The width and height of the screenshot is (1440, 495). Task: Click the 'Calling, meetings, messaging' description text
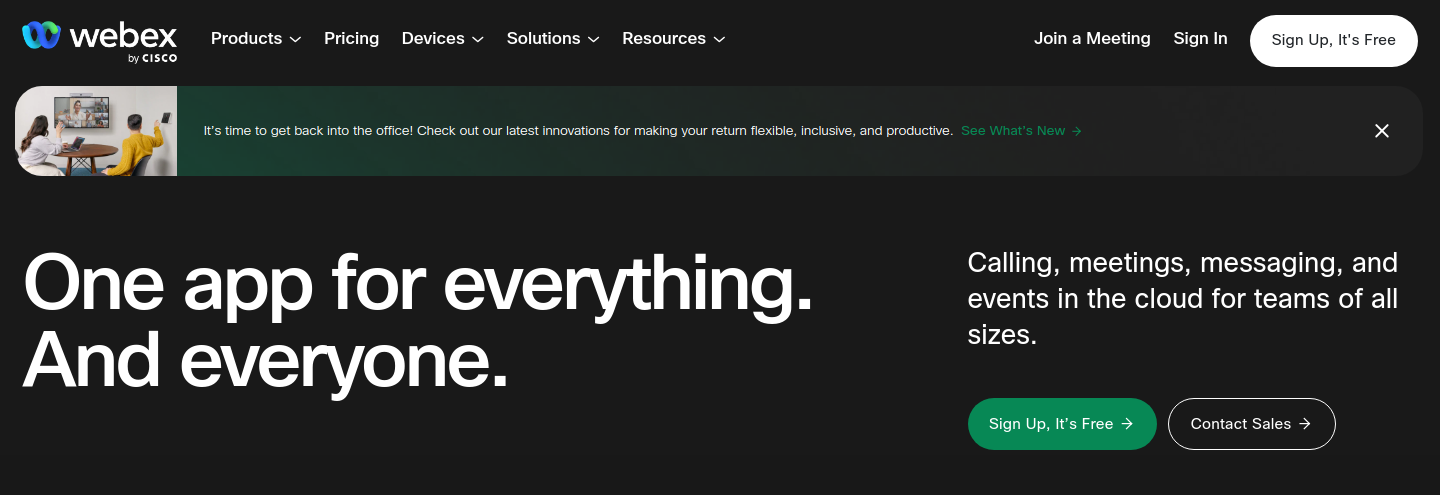click(1183, 299)
